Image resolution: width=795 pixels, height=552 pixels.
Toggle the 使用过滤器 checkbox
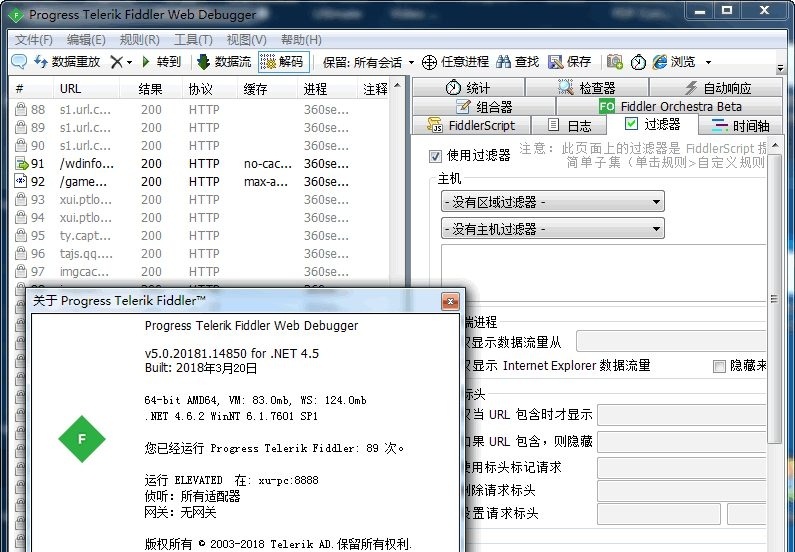[x=435, y=156]
